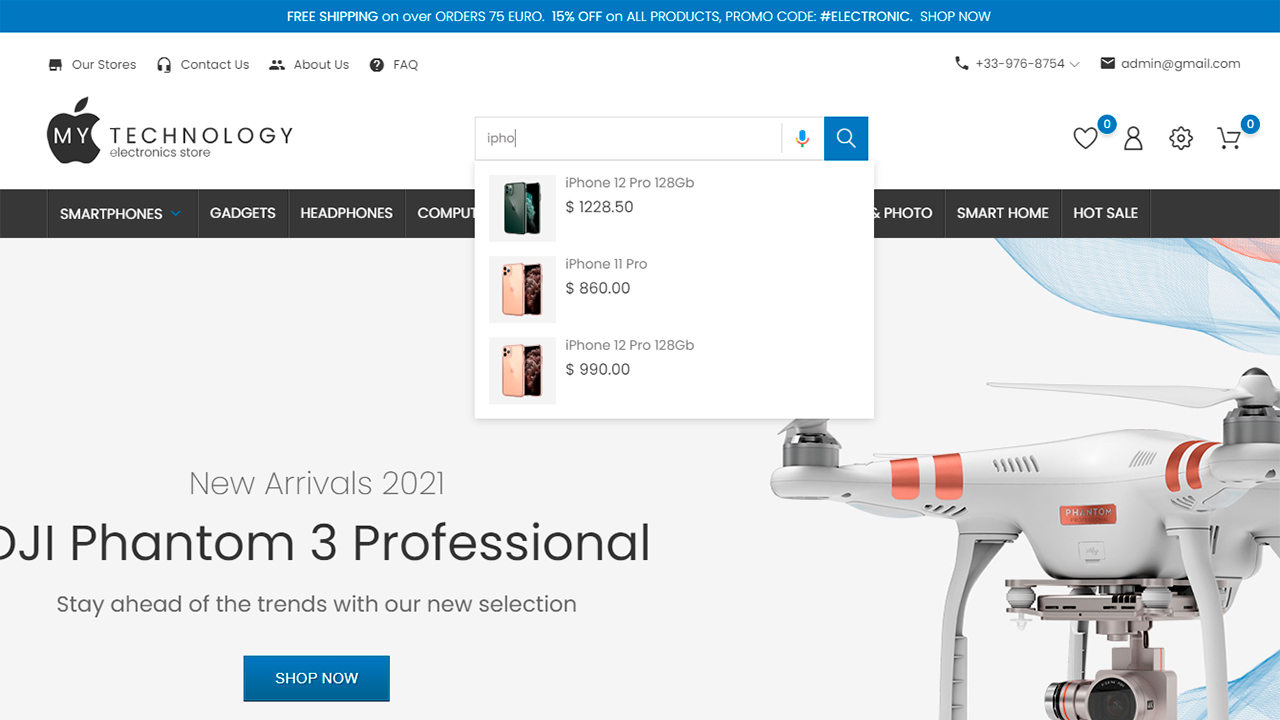1280x720 pixels.
Task: Click the SHOP NOW link in the promo bar
Action: point(955,16)
